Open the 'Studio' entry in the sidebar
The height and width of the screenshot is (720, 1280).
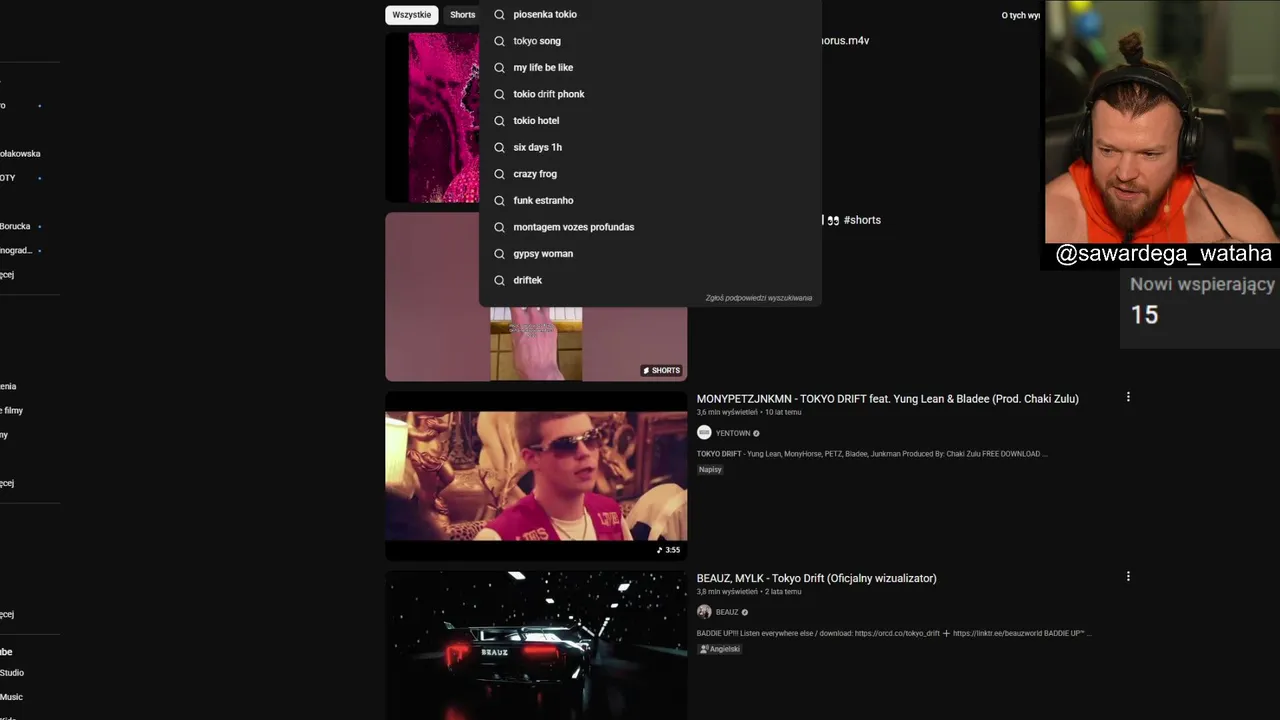point(12,673)
